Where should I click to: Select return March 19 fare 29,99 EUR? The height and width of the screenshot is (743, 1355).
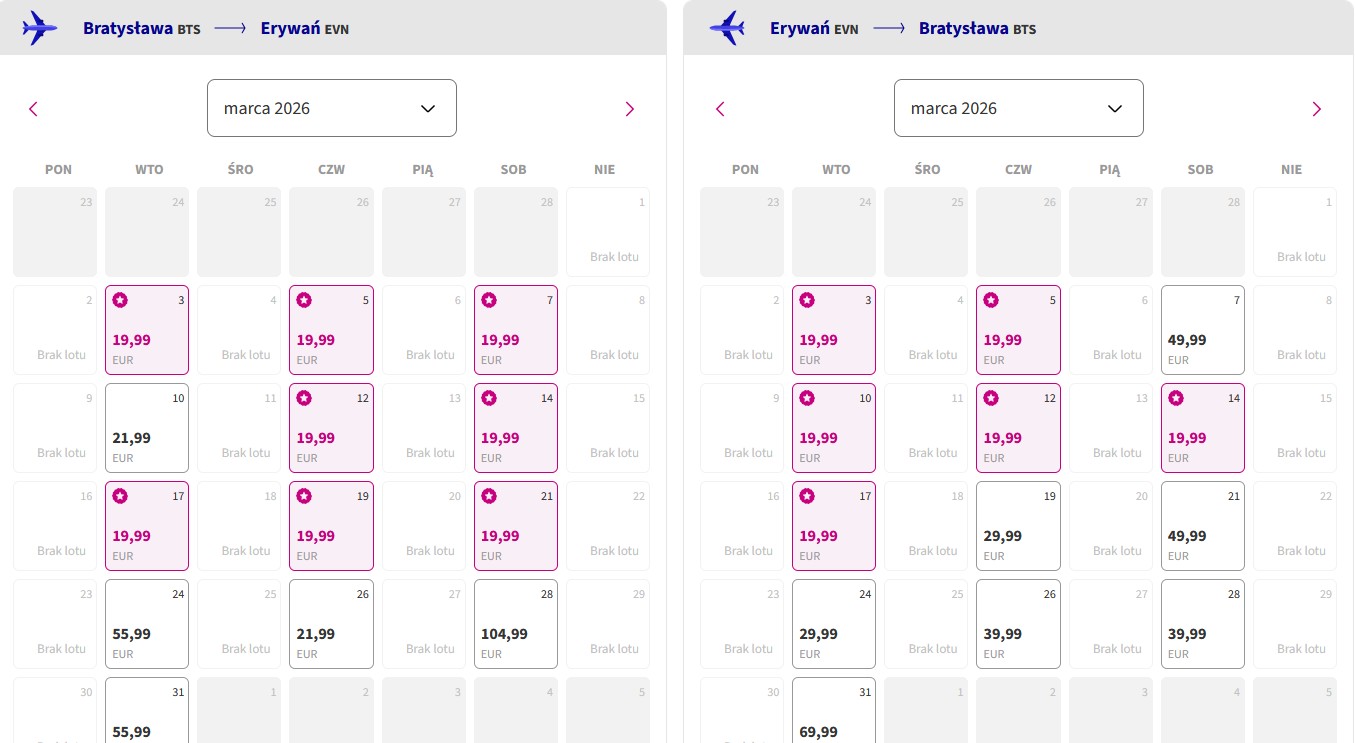[1018, 526]
